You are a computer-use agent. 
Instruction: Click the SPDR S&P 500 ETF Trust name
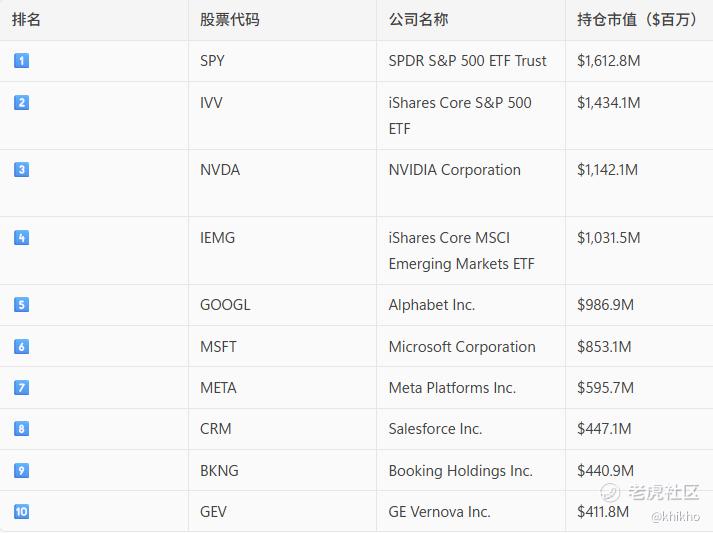pos(467,61)
